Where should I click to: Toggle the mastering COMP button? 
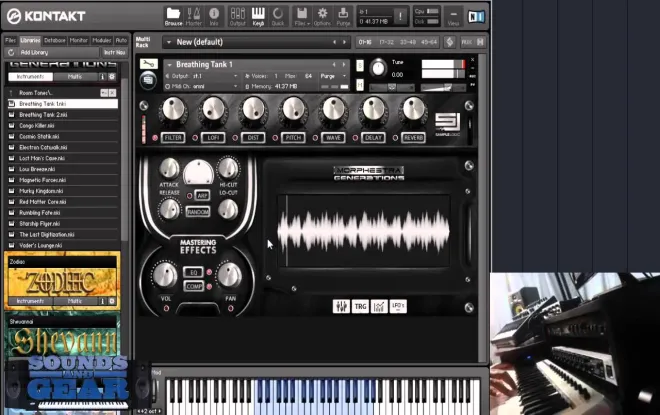click(x=194, y=286)
